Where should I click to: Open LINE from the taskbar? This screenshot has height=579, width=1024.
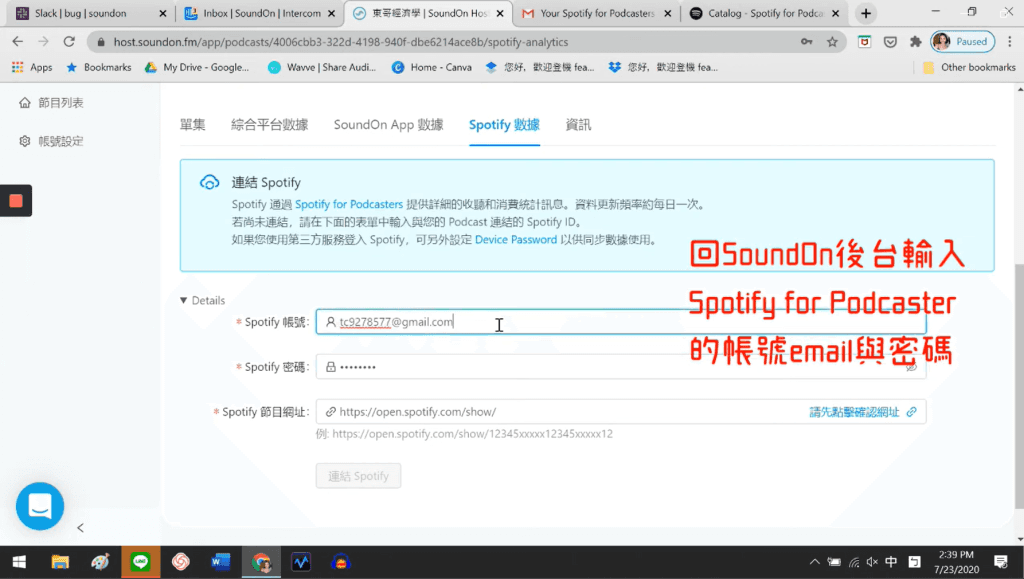140,562
